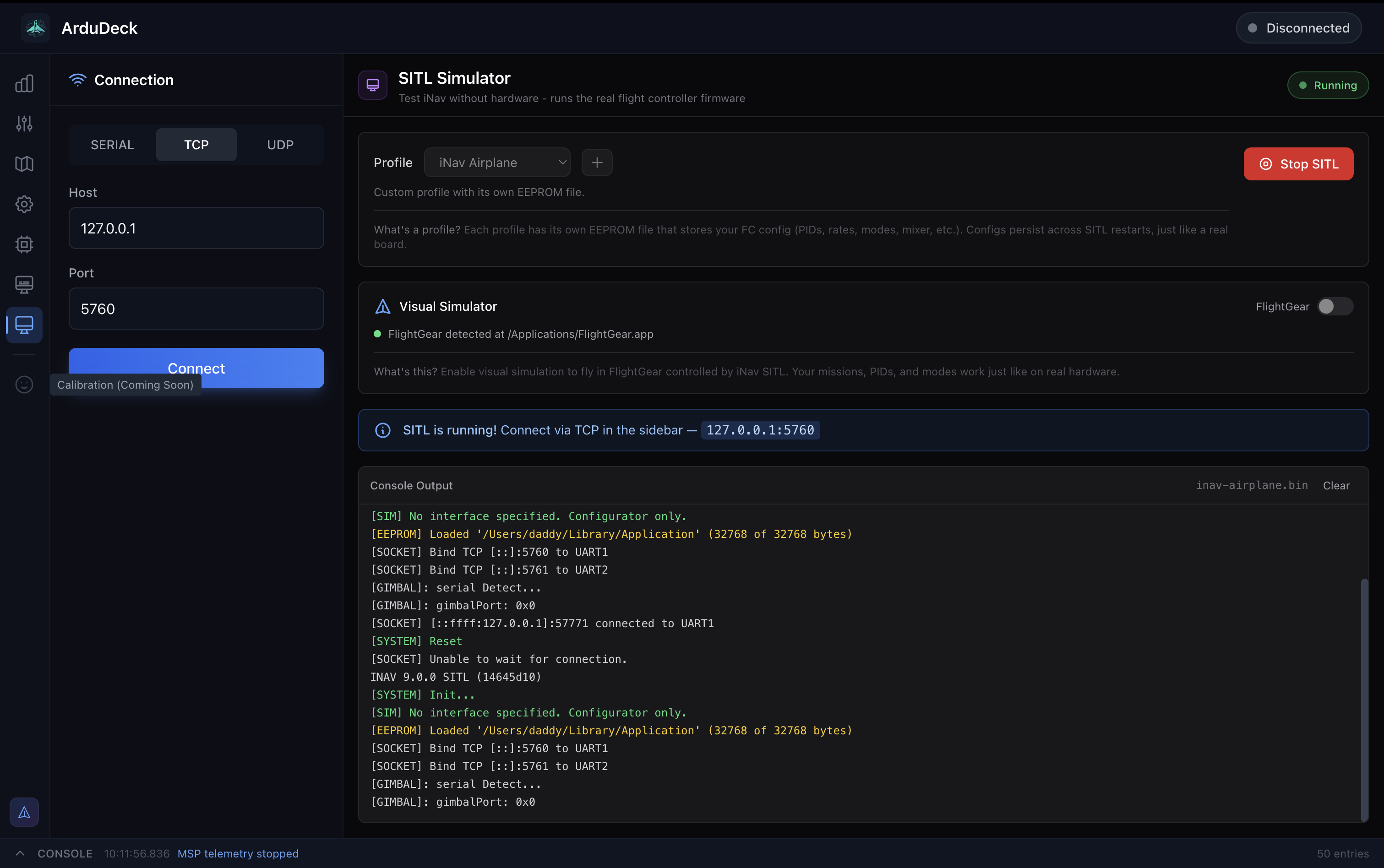Image resolution: width=1384 pixels, height=868 pixels.
Task: Select the TCP connection tab
Action: (x=196, y=145)
